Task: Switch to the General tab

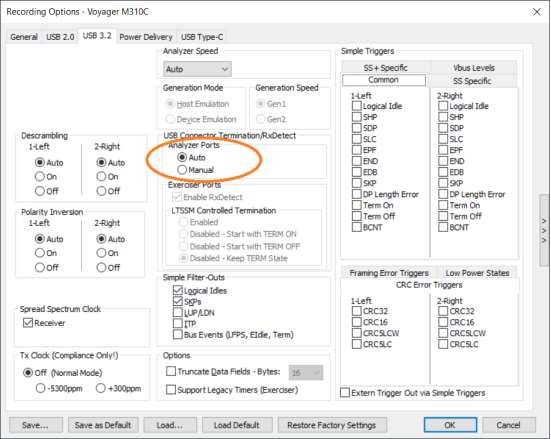Action: (x=24, y=37)
